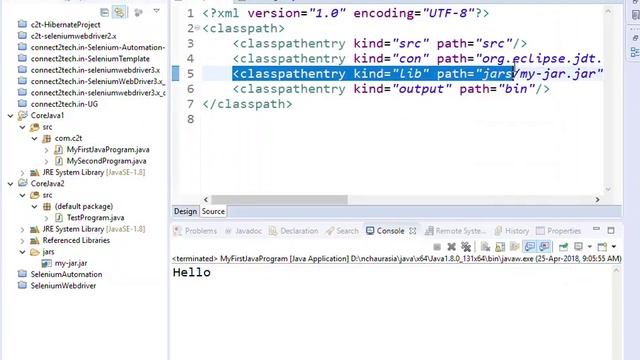This screenshot has height=360, width=640.
Task: Click Remove Launch icon in Console
Action: tap(451, 247)
